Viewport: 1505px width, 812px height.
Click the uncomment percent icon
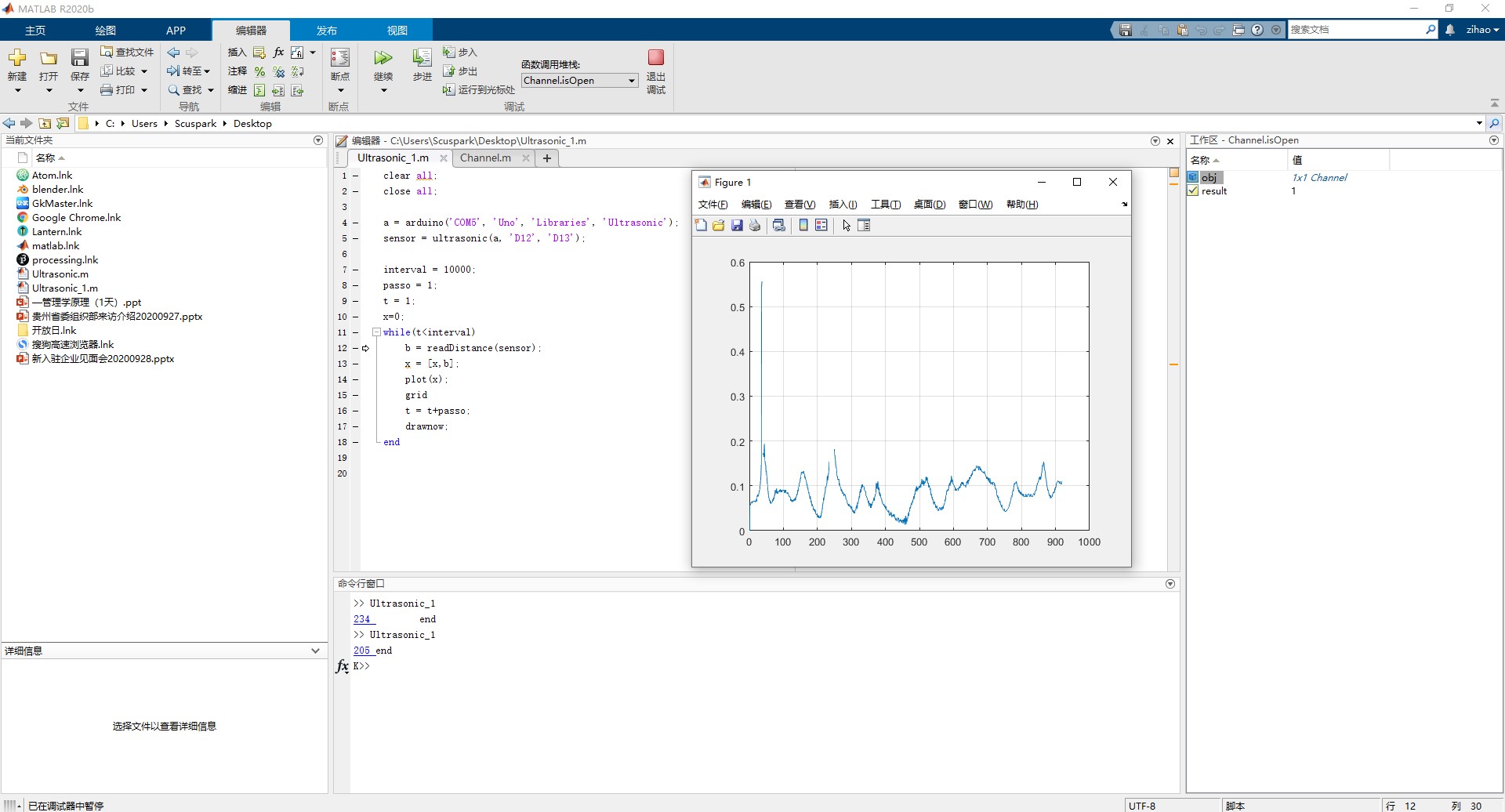coord(278,71)
